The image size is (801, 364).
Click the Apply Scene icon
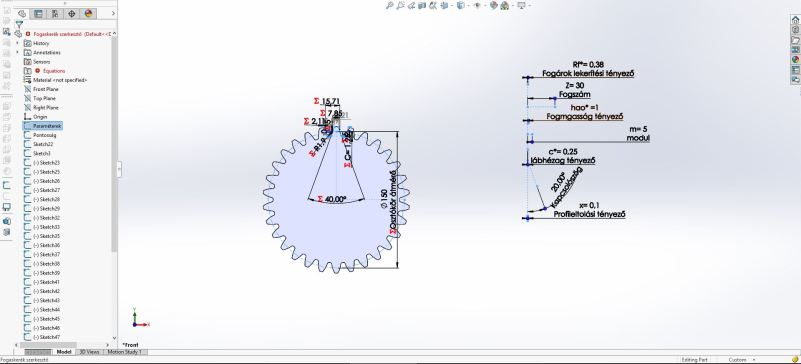505,6
